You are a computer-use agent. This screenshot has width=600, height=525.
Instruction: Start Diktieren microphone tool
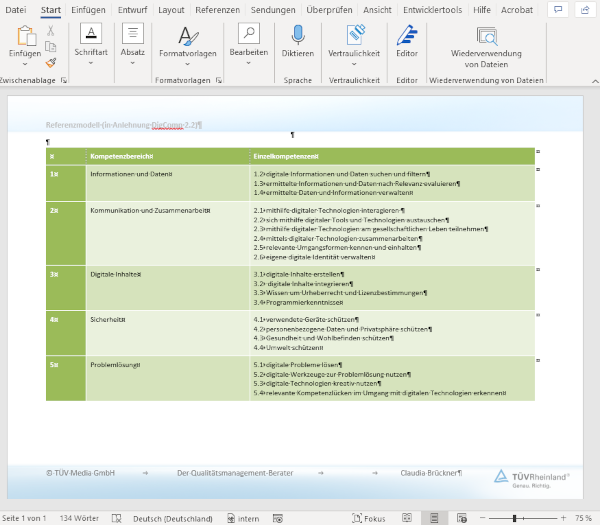[297, 36]
